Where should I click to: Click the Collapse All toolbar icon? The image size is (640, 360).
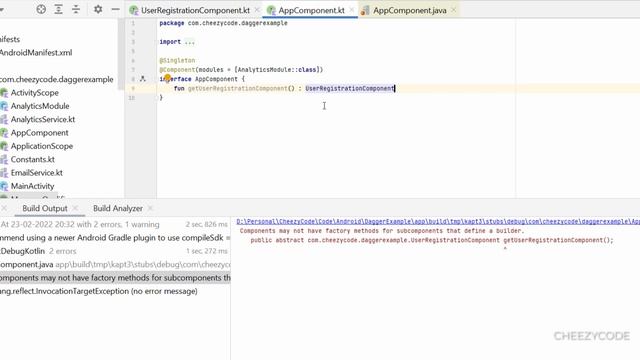[76, 9]
